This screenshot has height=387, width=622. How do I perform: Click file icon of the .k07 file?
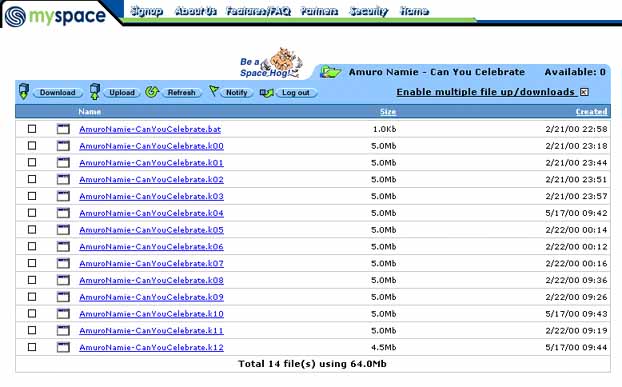[63, 263]
